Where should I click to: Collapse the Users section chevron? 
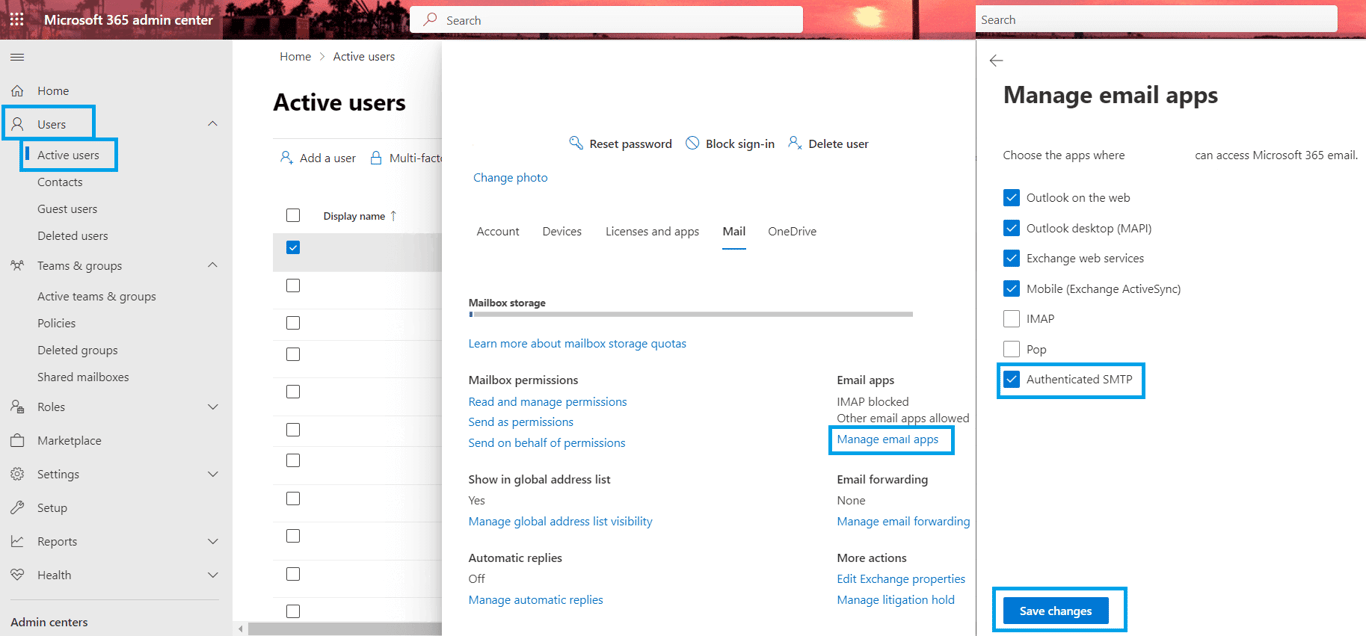click(x=212, y=124)
